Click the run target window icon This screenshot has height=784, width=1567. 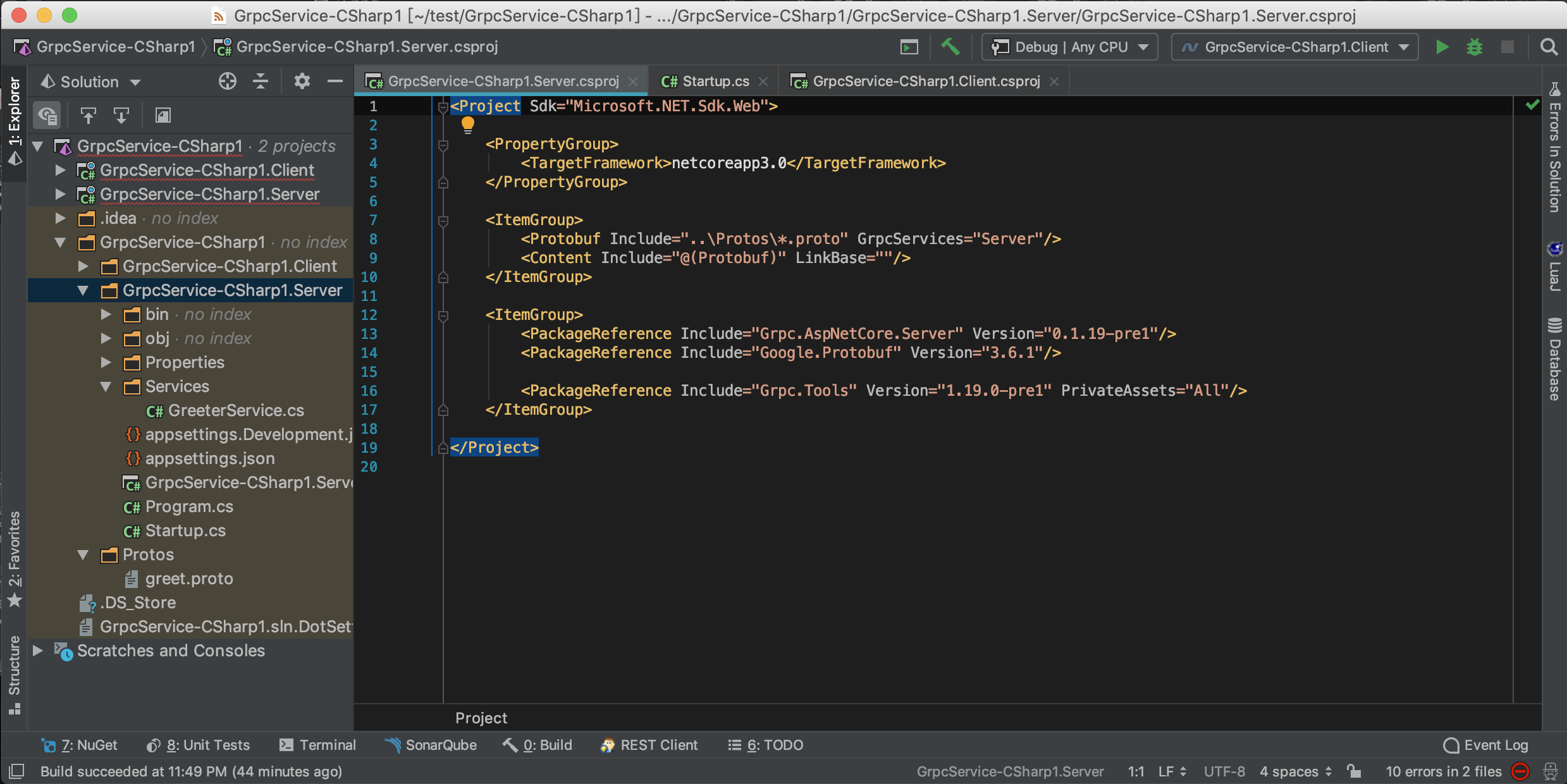[x=909, y=47]
